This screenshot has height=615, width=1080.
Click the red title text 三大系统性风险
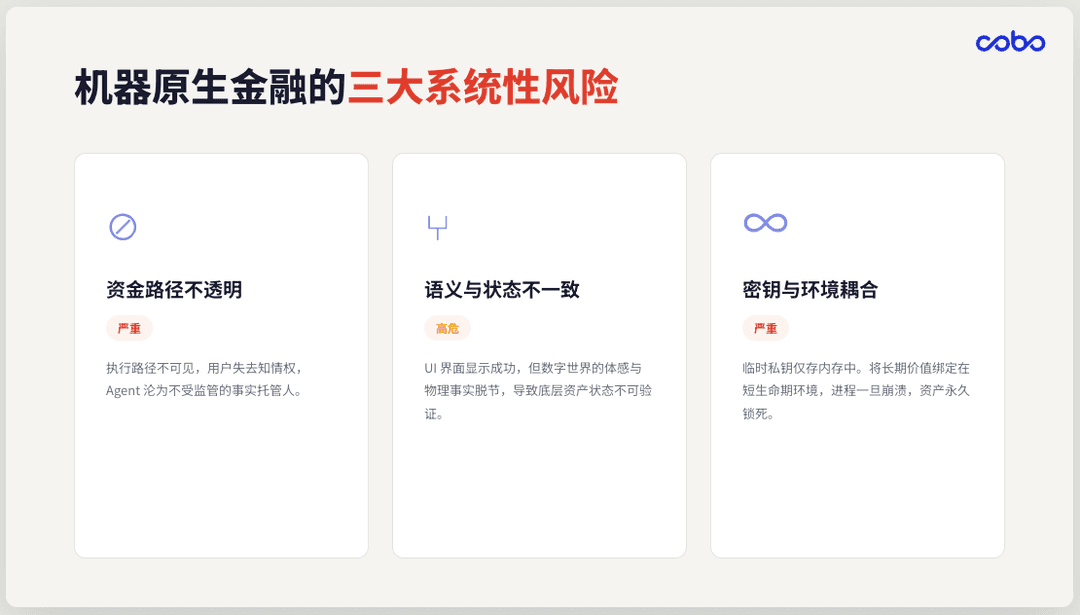pyautogui.click(x=482, y=88)
